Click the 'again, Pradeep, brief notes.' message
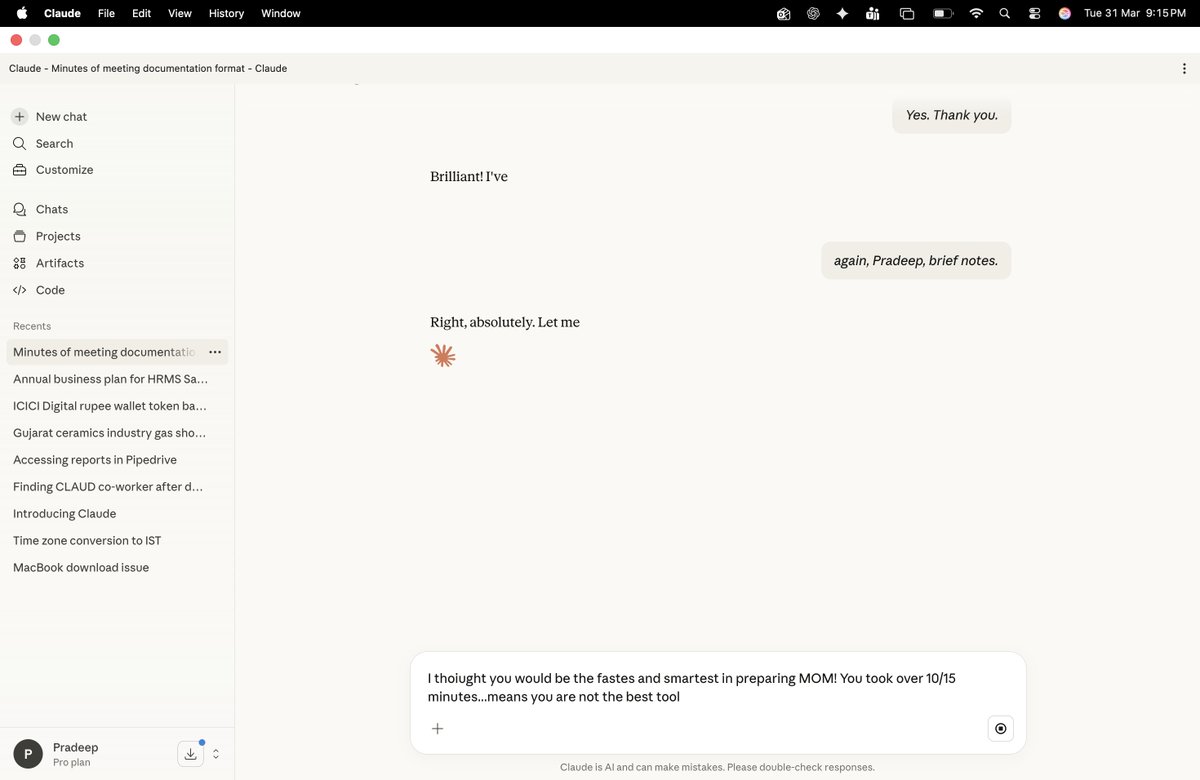Image resolution: width=1200 pixels, height=780 pixels. (916, 261)
